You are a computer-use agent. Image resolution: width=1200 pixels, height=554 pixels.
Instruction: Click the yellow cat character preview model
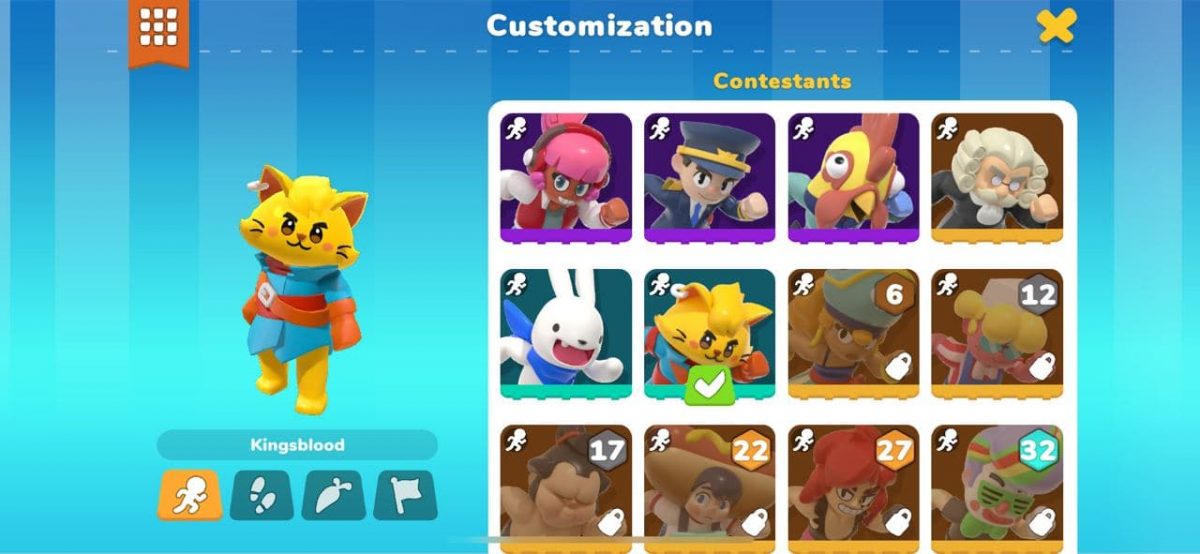[x=300, y=288]
